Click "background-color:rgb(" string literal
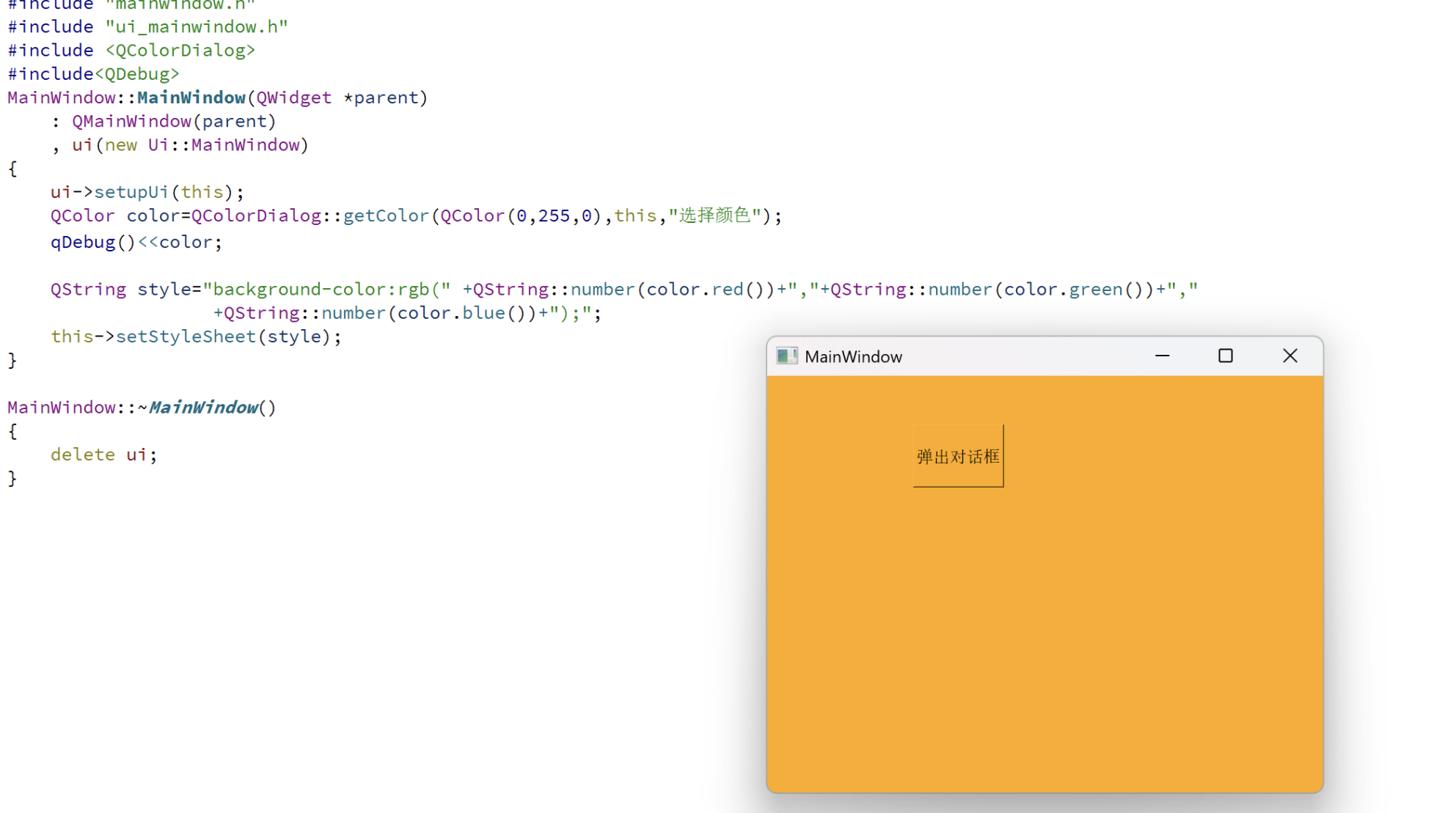This screenshot has height=813, width=1456. (x=326, y=290)
